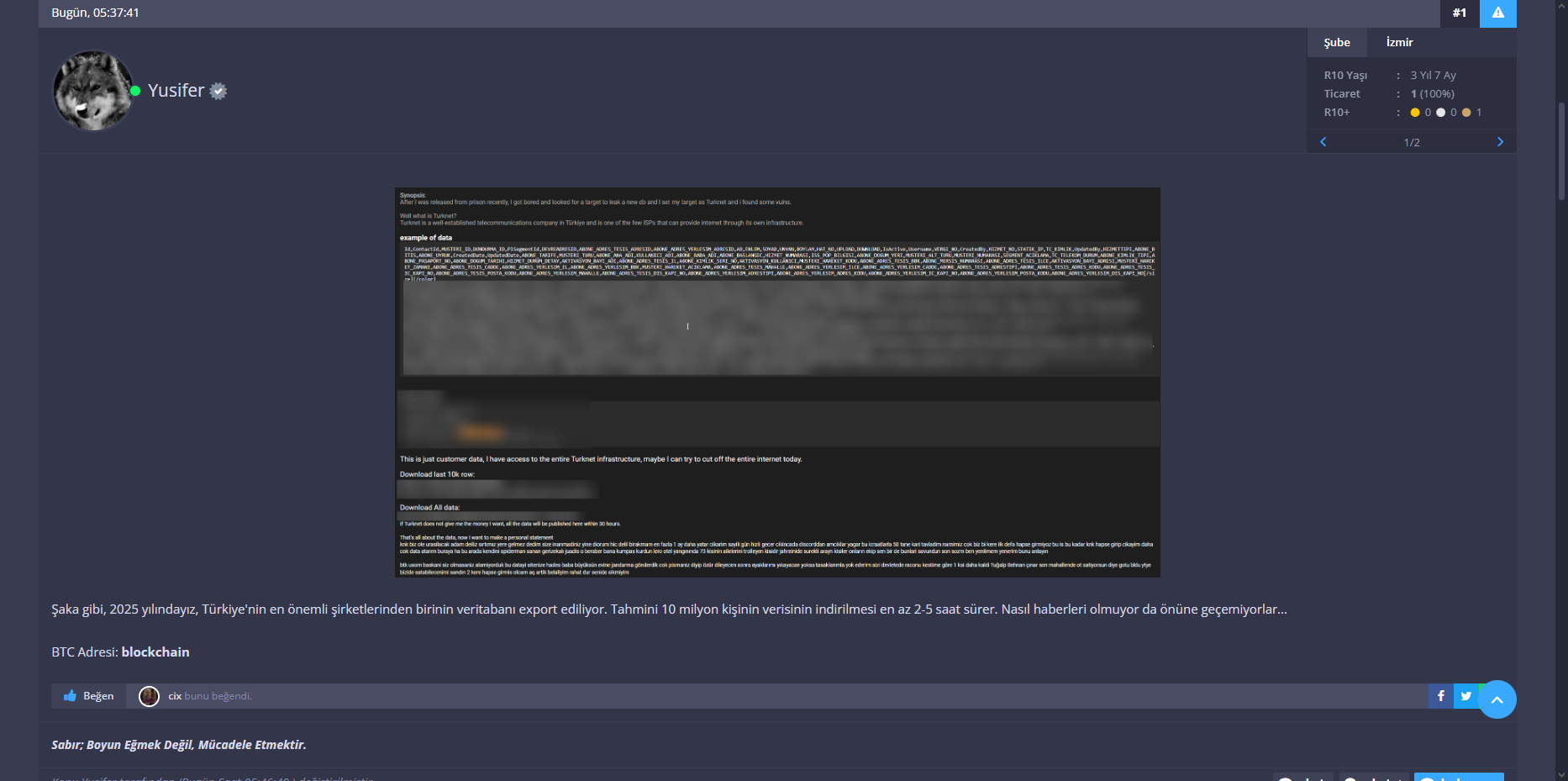Share the post on Twitter
1568x781 pixels.
(1465, 696)
